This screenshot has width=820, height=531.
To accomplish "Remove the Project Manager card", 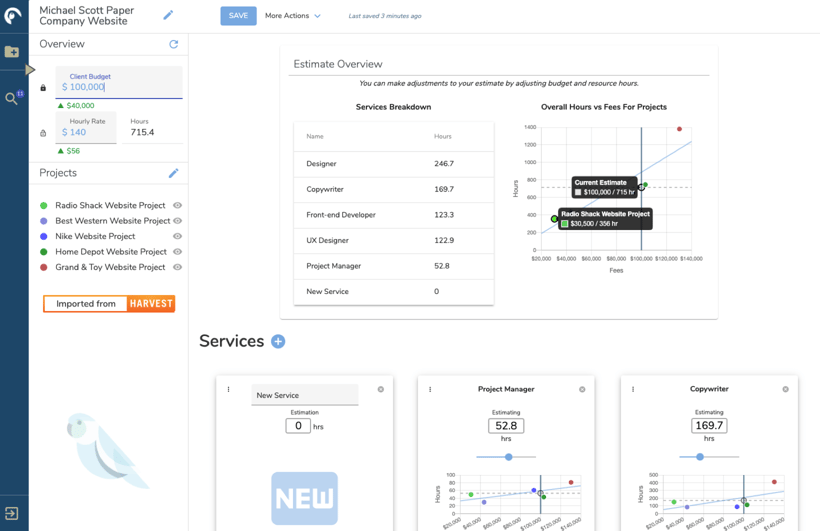I will [x=582, y=389].
